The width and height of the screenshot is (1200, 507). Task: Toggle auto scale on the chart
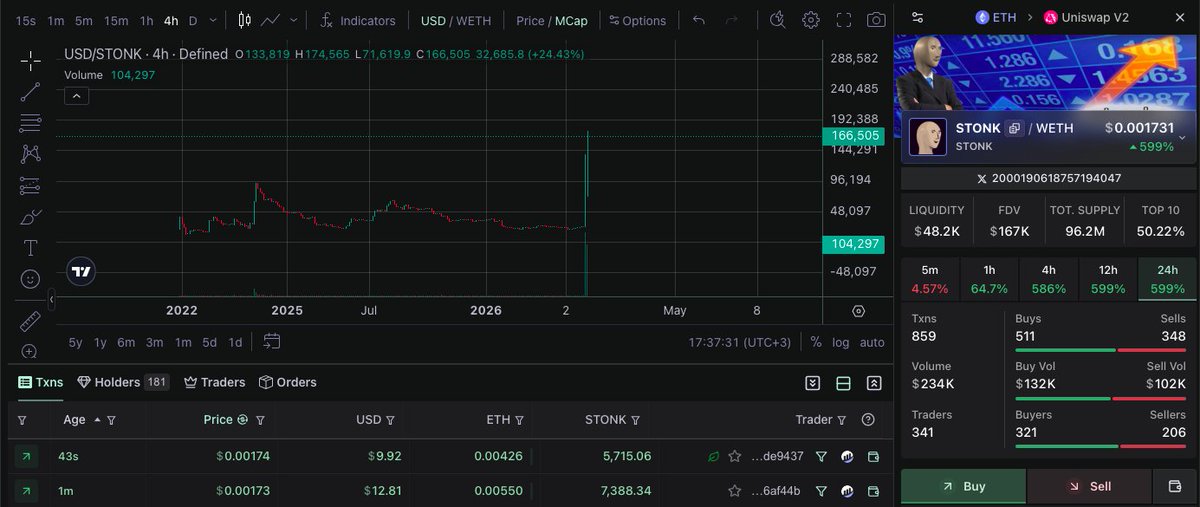(872, 342)
